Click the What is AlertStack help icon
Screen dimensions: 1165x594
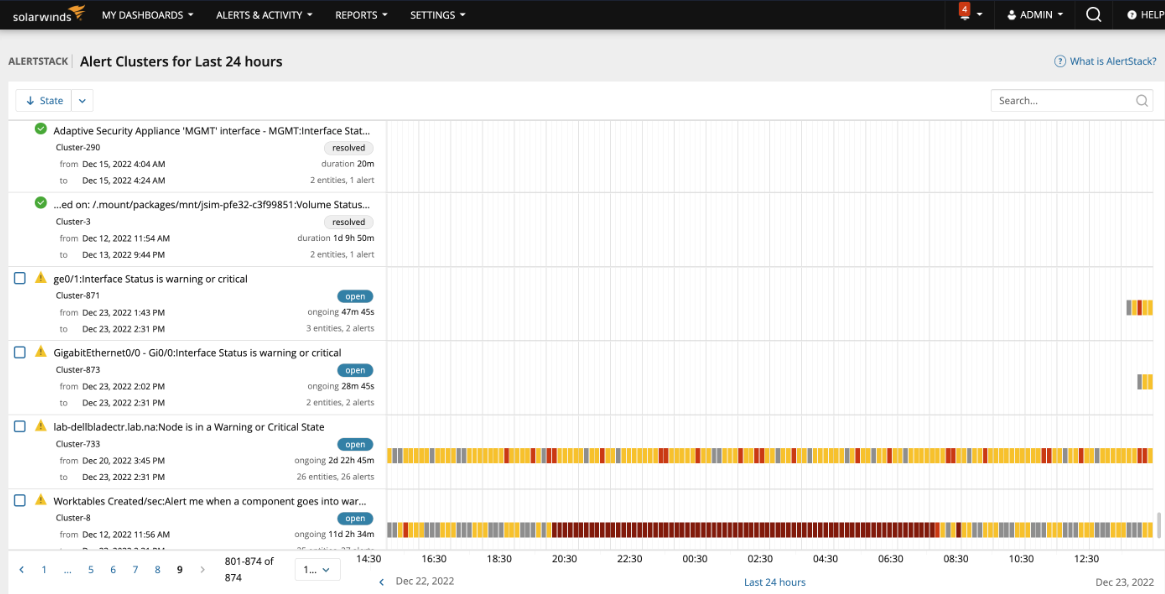(1060, 62)
